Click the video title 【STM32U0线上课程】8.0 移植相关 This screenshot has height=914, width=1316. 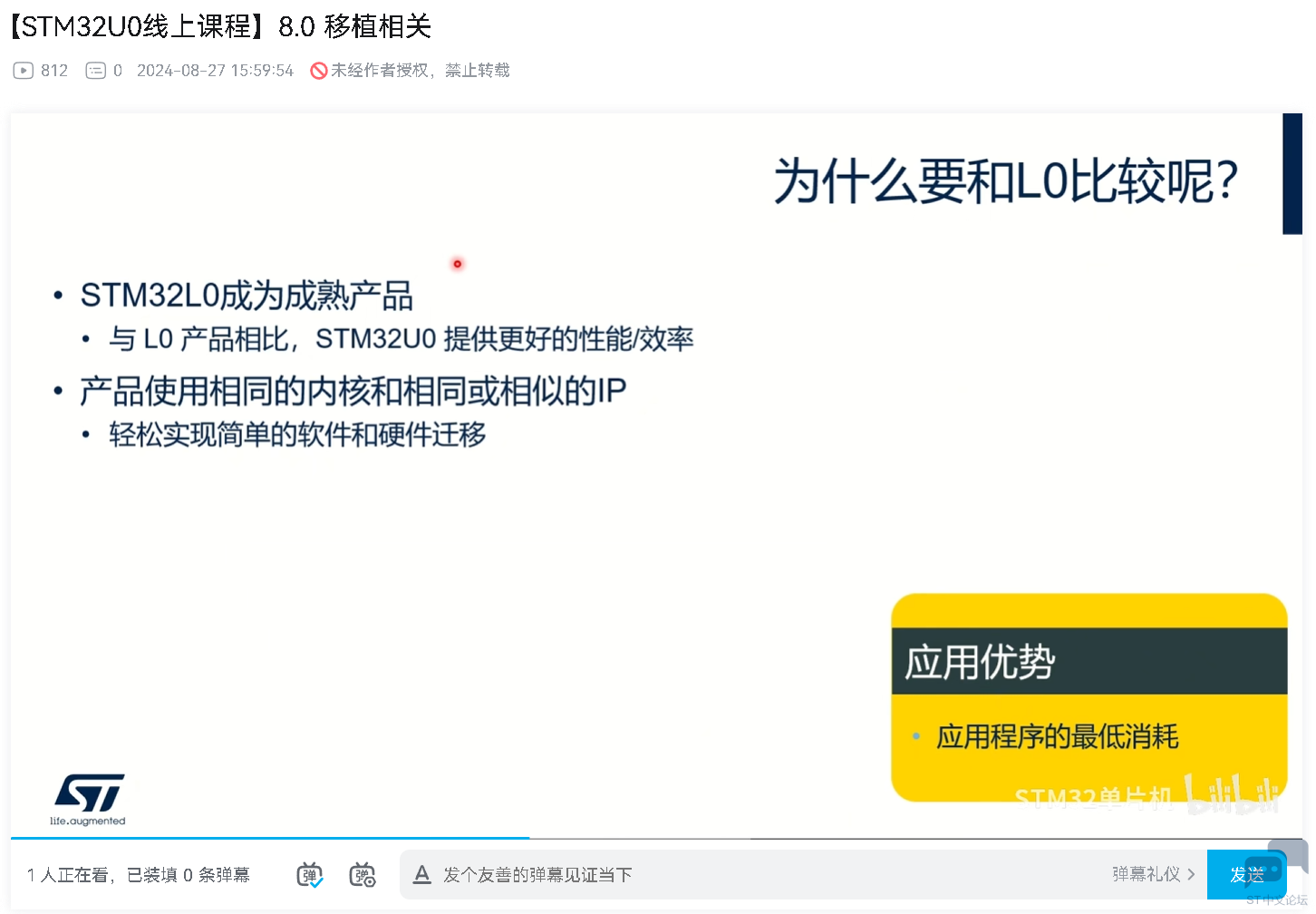click(220, 26)
